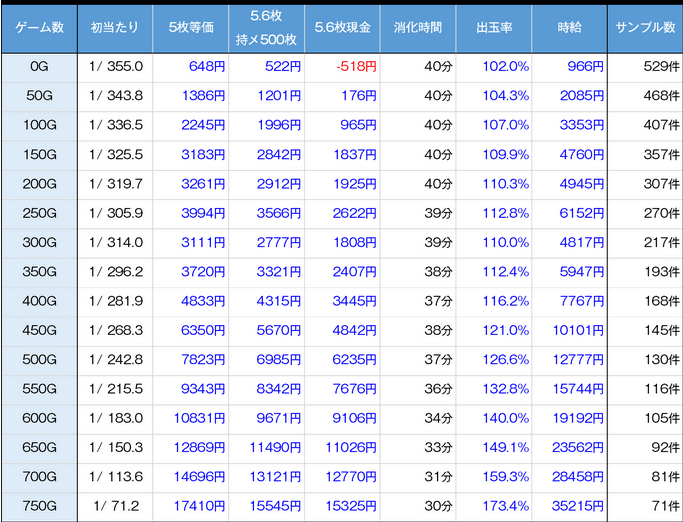Select the 5.6枚現金 column header
The image size is (683, 522).
[x=342, y=28]
